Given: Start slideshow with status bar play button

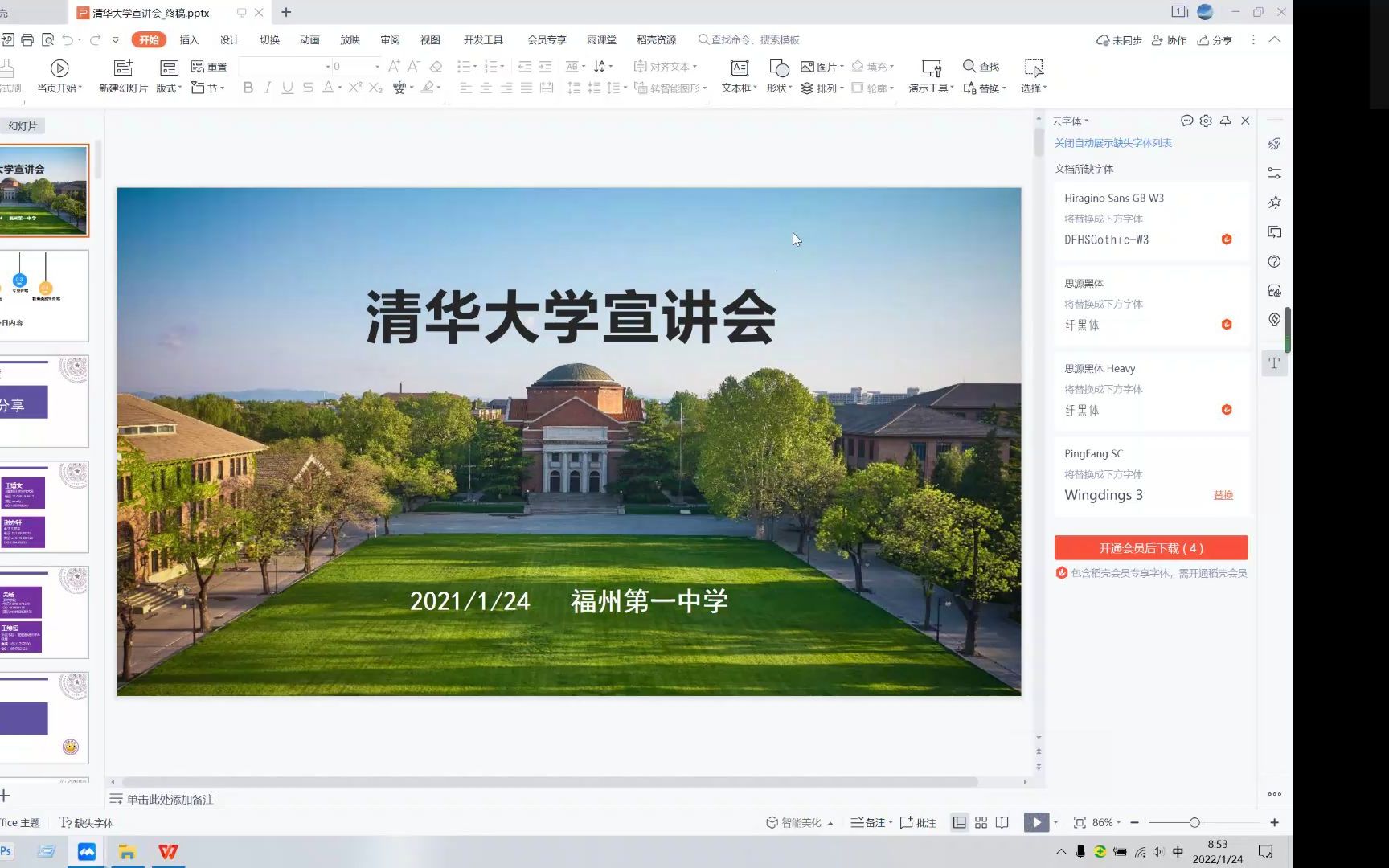Looking at the screenshot, I should (x=1036, y=823).
